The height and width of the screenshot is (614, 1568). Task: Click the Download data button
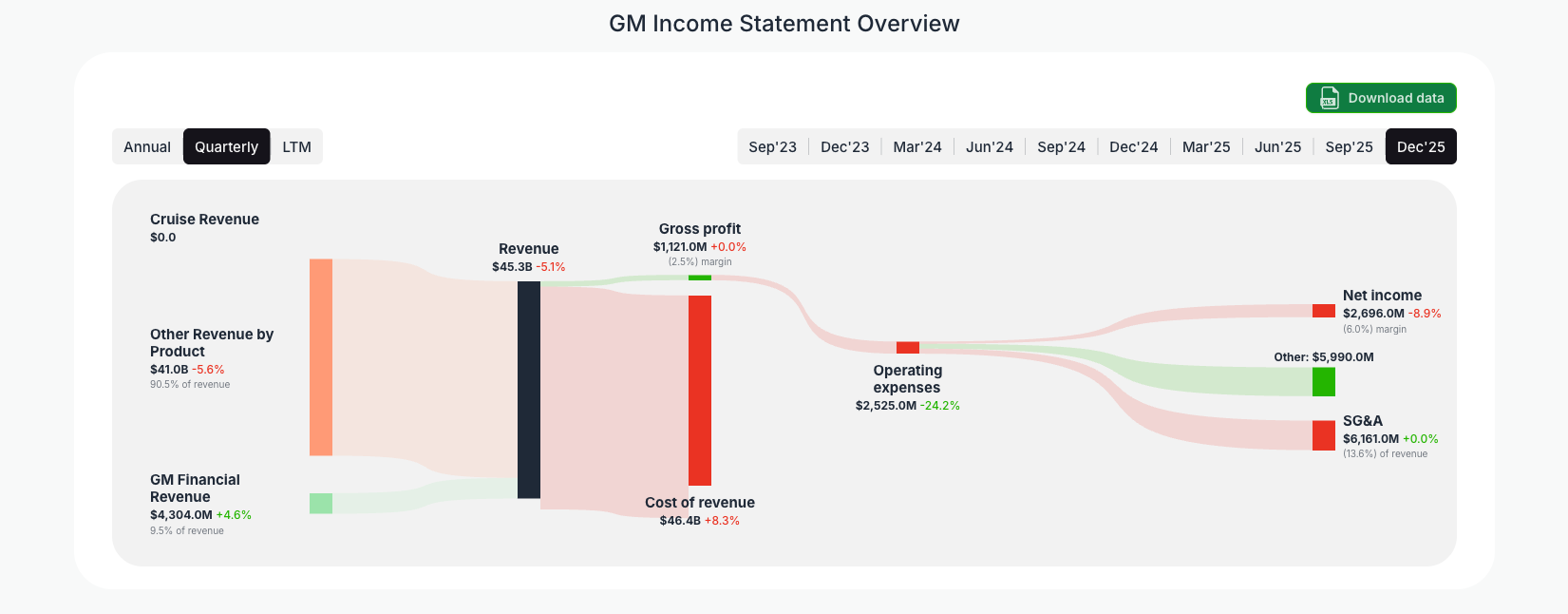pyautogui.click(x=1380, y=98)
